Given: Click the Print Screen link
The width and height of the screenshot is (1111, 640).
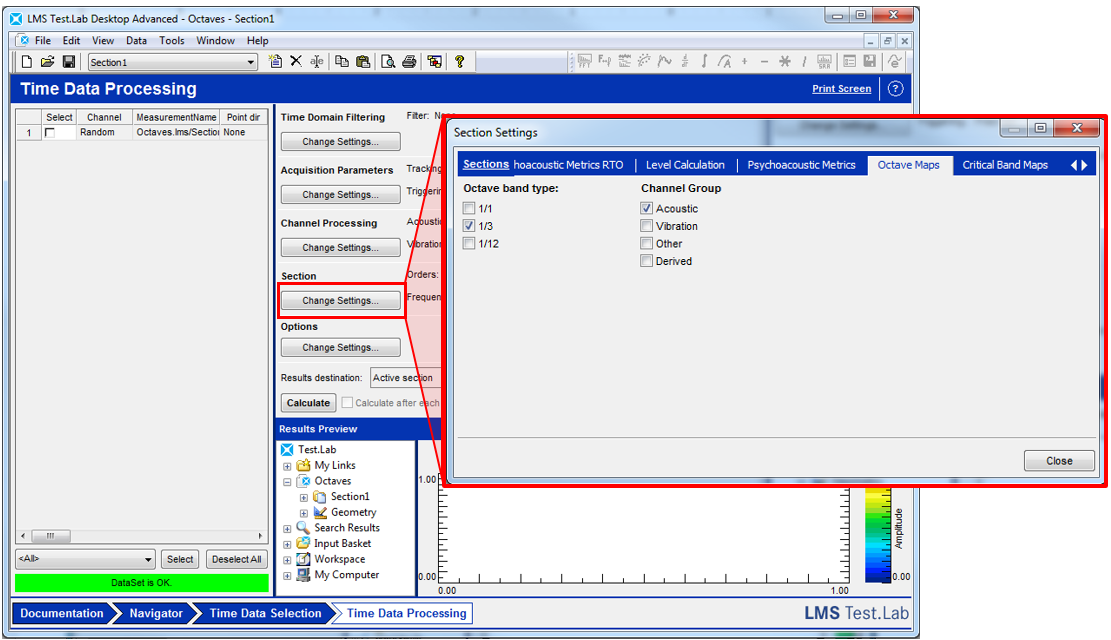Looking at the screenshot, I should (x=842, y=89).
